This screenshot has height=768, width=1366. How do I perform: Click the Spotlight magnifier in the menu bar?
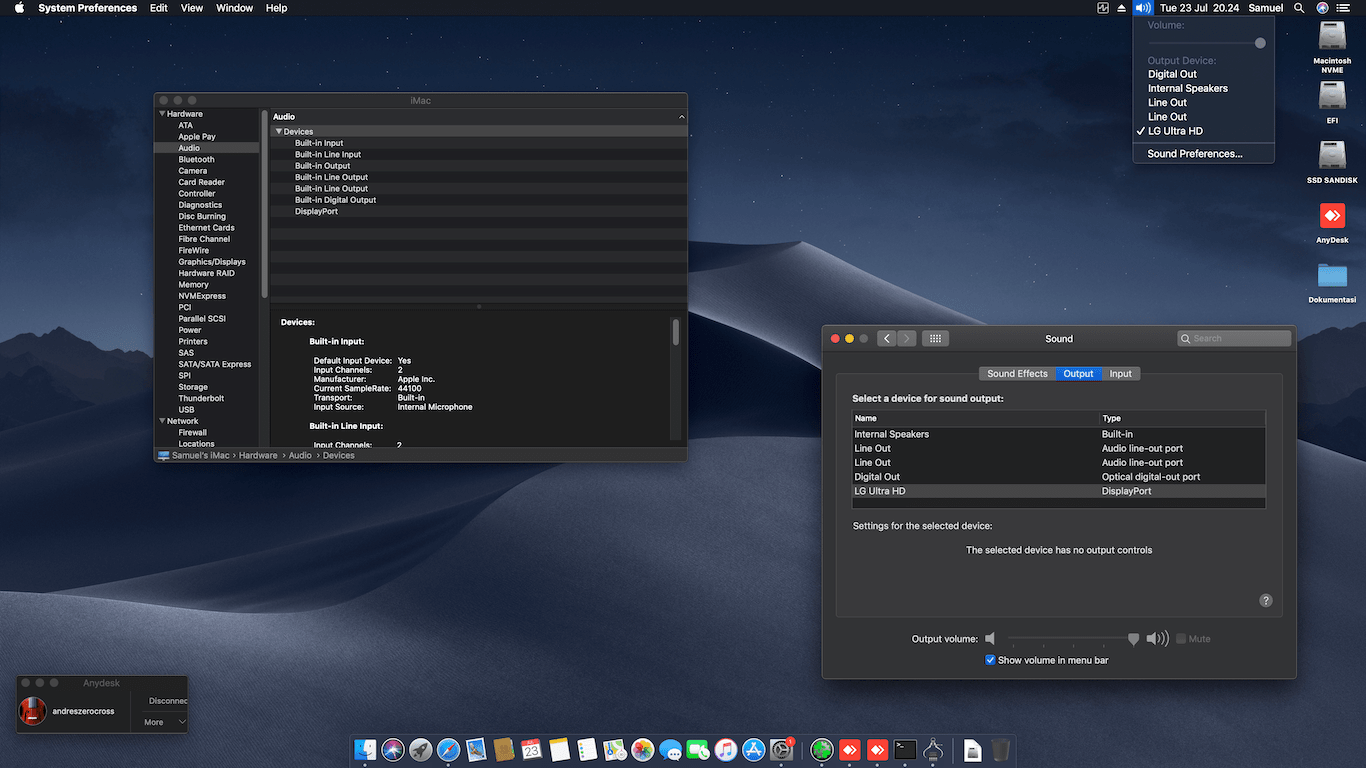(1299, 8)
